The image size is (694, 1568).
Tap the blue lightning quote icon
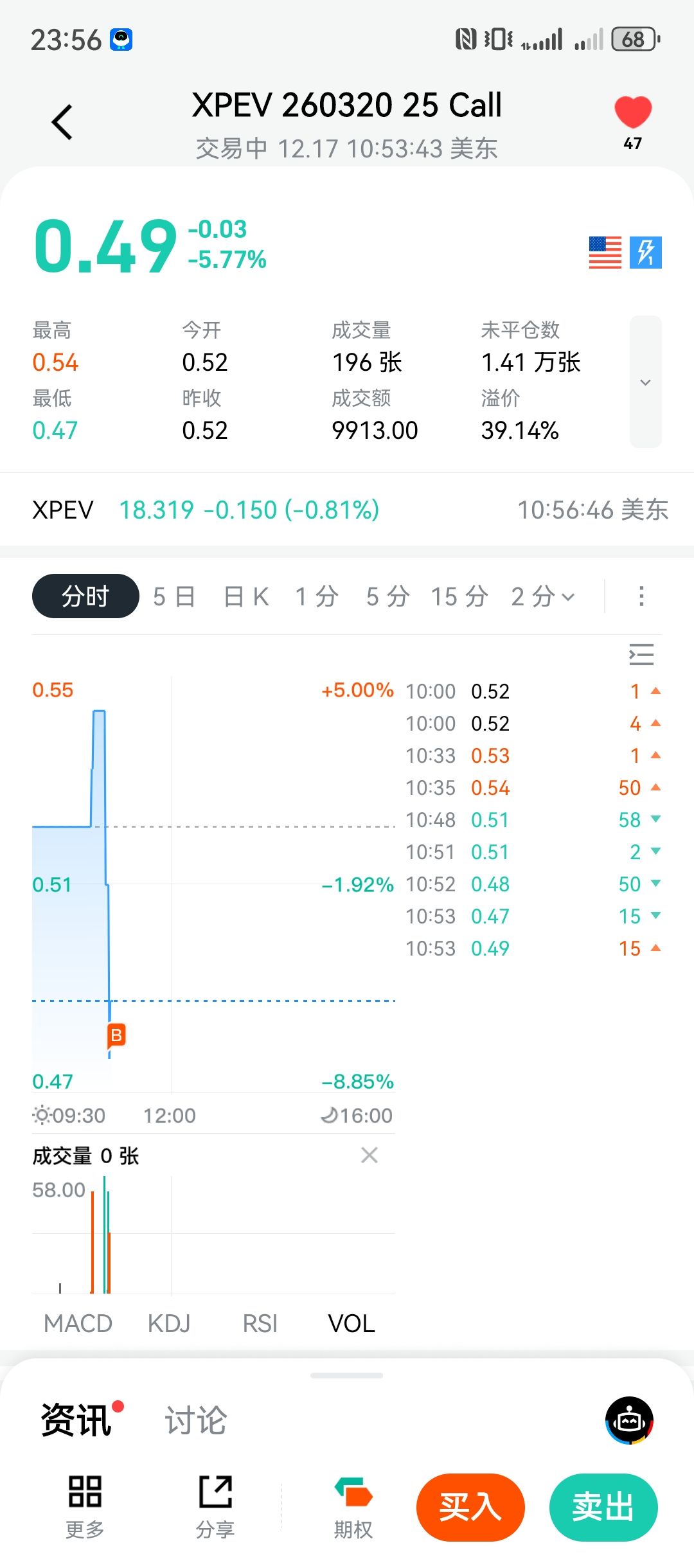click(645, 252)
